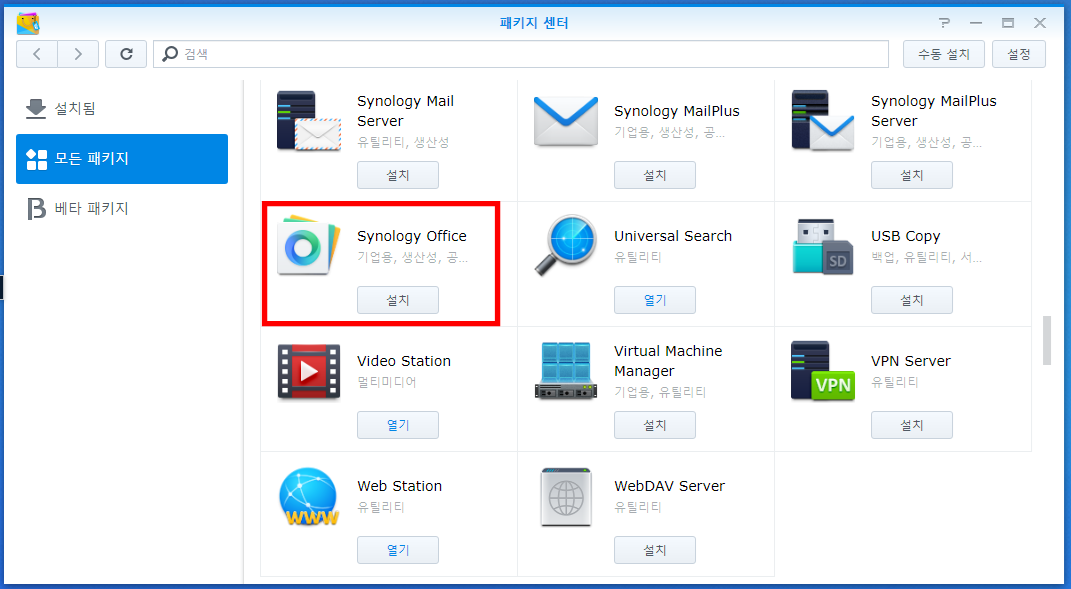Install VPN Server with 설치 button
1071x589 pixels.
(911, 425)
